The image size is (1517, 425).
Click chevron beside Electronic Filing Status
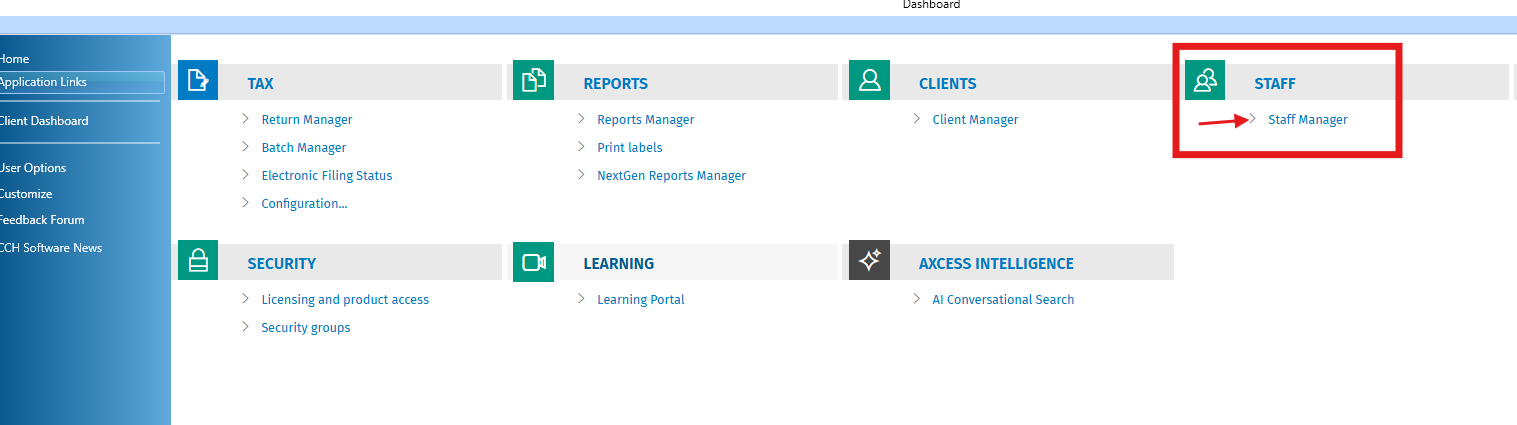tap(245, 175)
